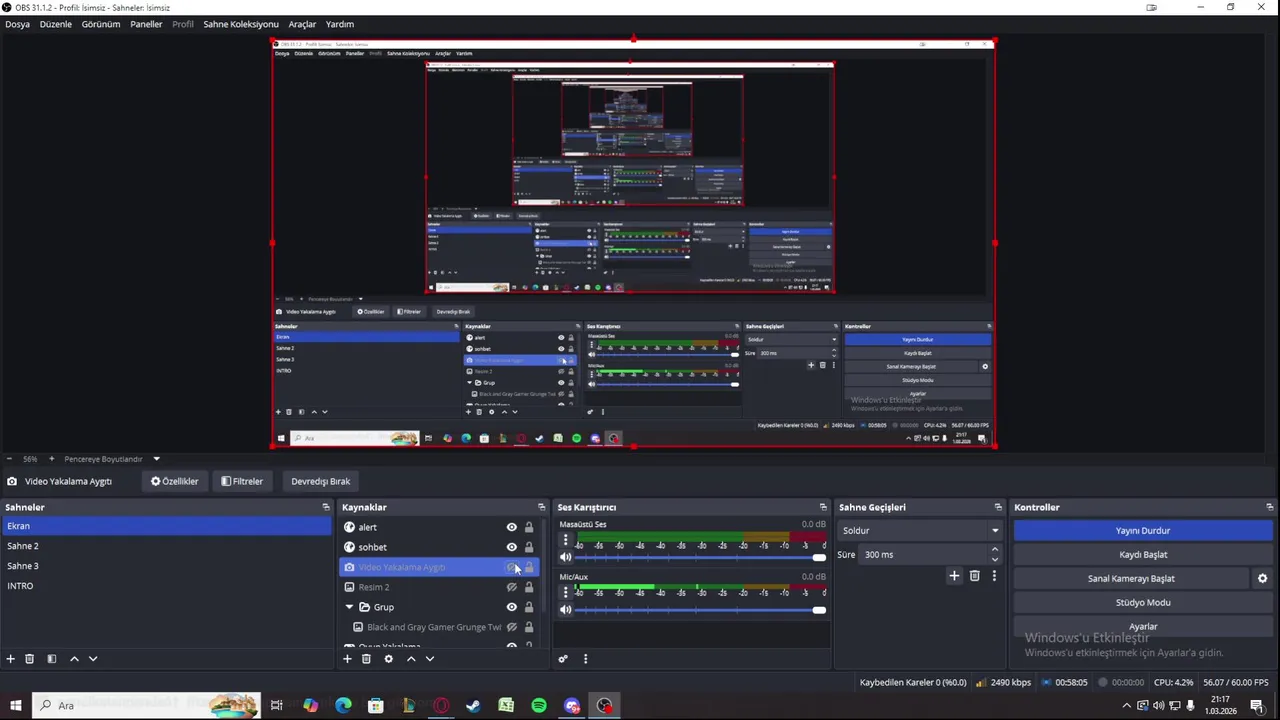Screen dimensions: 1280x720
Task: Open the Sahne Koleksiyonu menu
Action: point(241,24)
